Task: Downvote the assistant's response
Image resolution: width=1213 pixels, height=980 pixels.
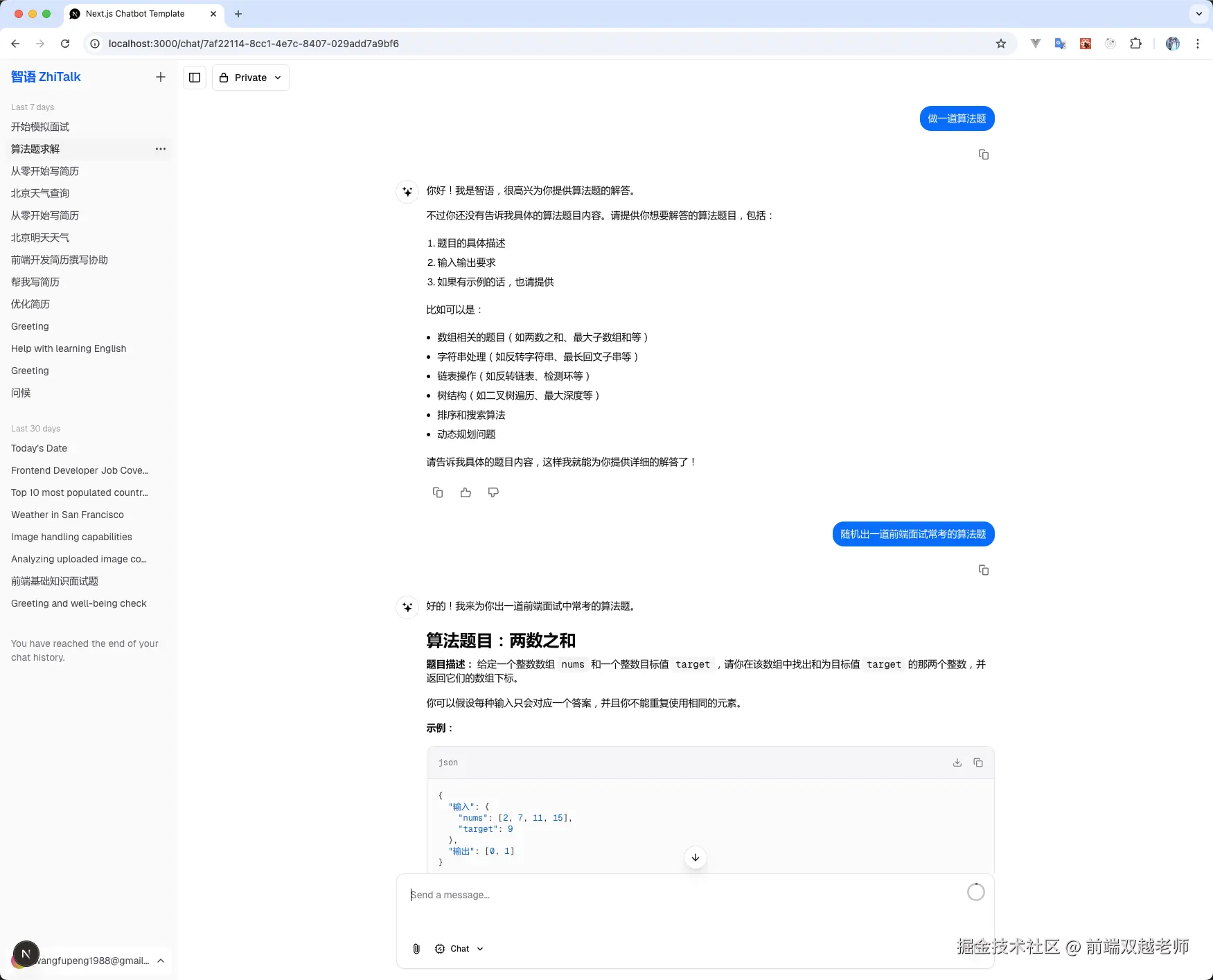Action: pos(493,492)
